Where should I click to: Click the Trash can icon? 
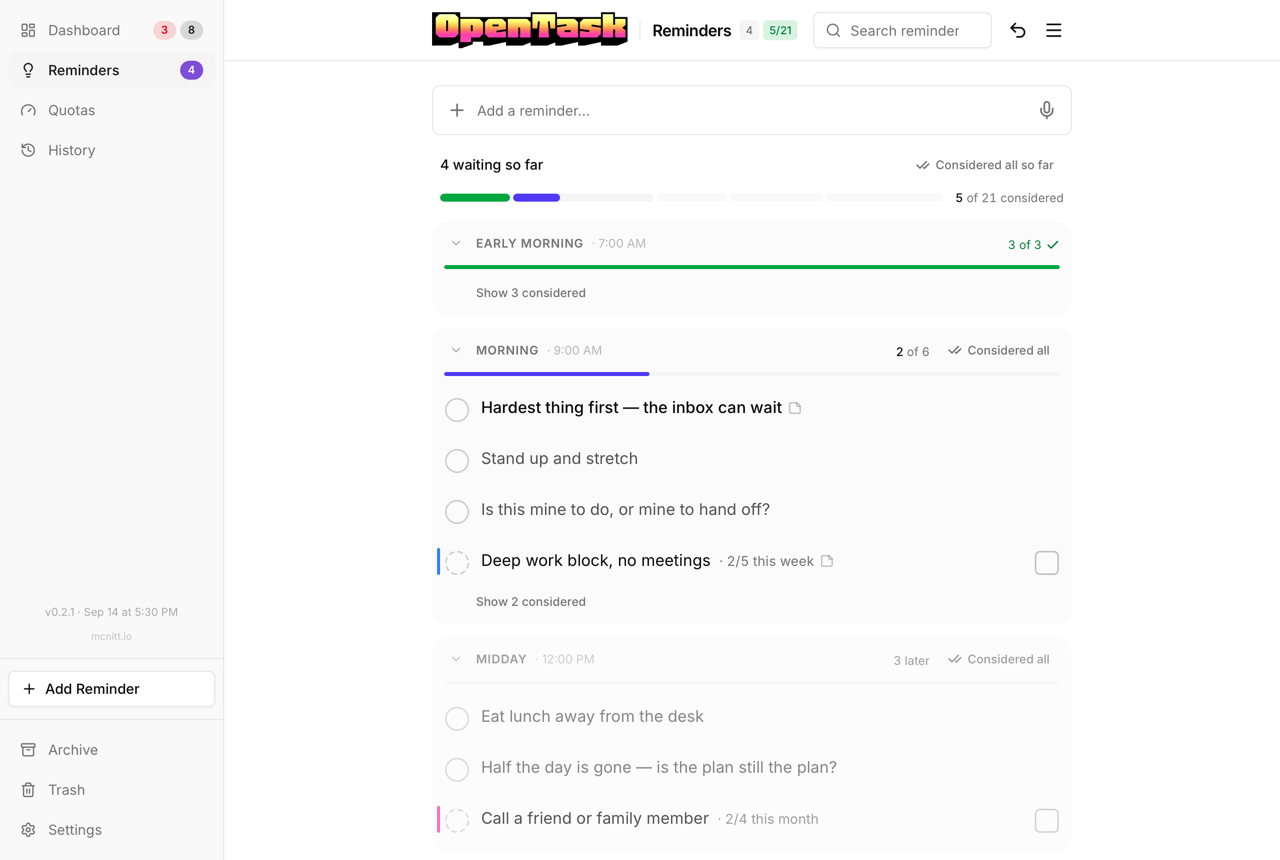[x=28, y=790]
